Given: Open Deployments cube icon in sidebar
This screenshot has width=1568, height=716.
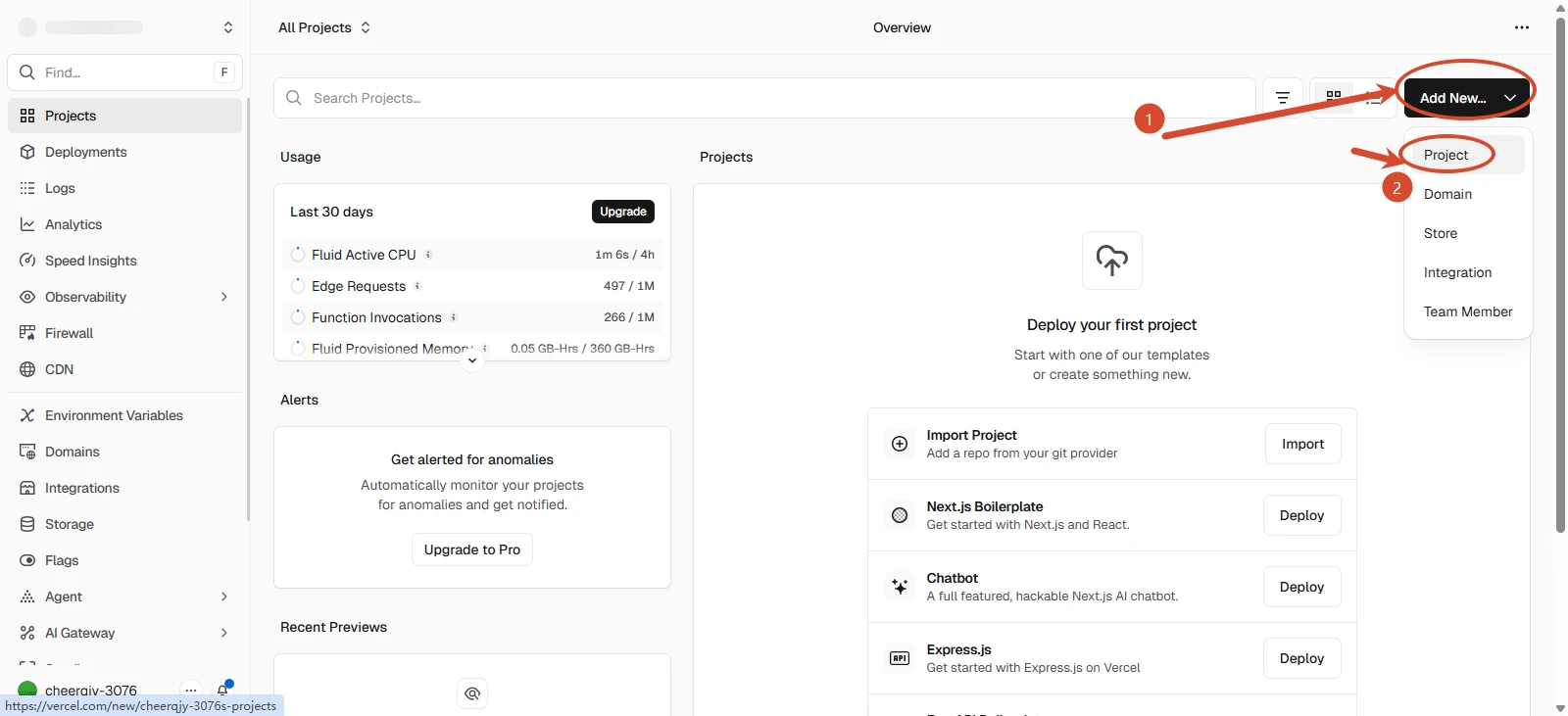Looking at the screenshot, I should (x=27, y=152).
